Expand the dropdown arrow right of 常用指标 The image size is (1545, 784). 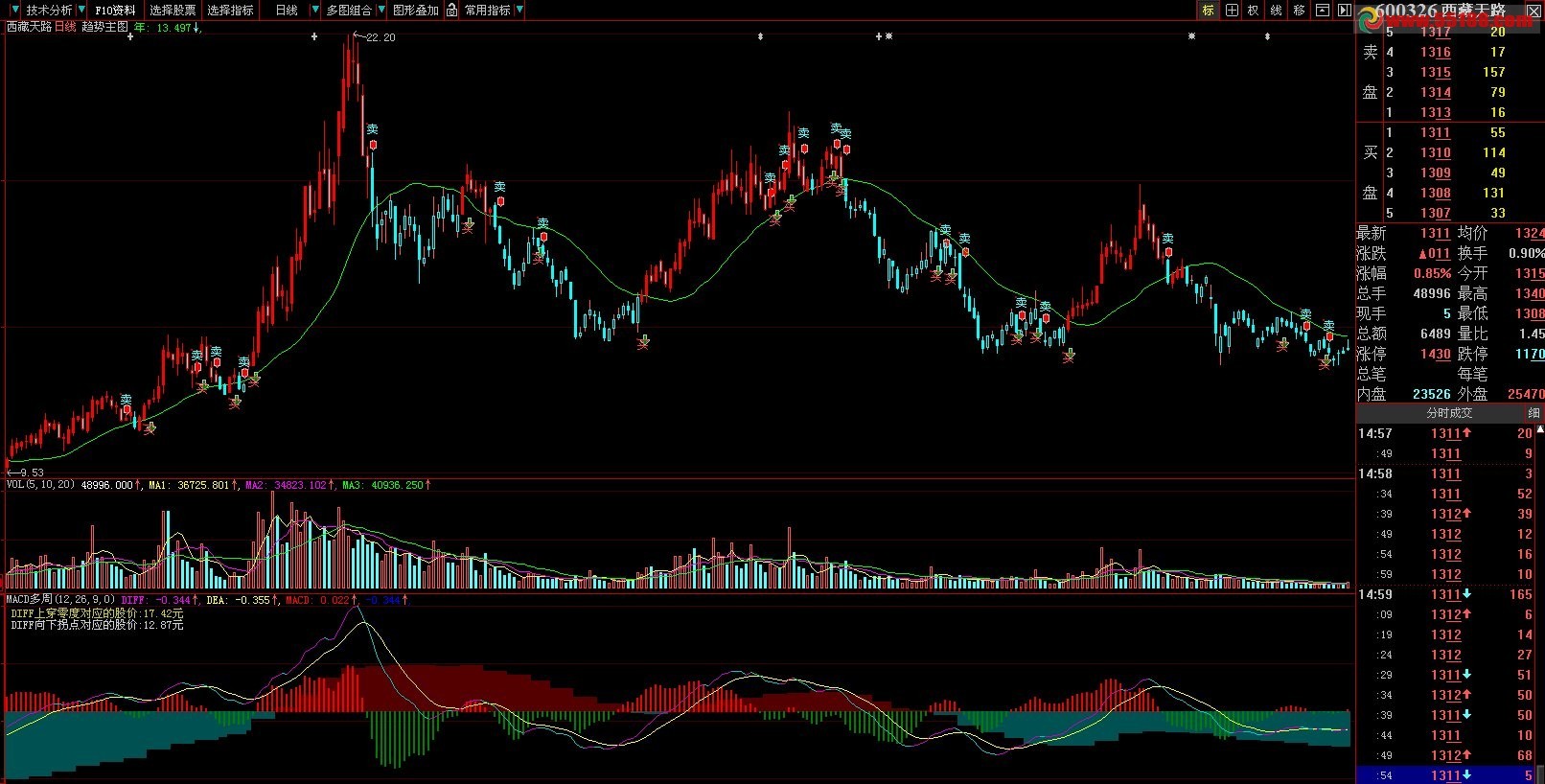[519, 10]
